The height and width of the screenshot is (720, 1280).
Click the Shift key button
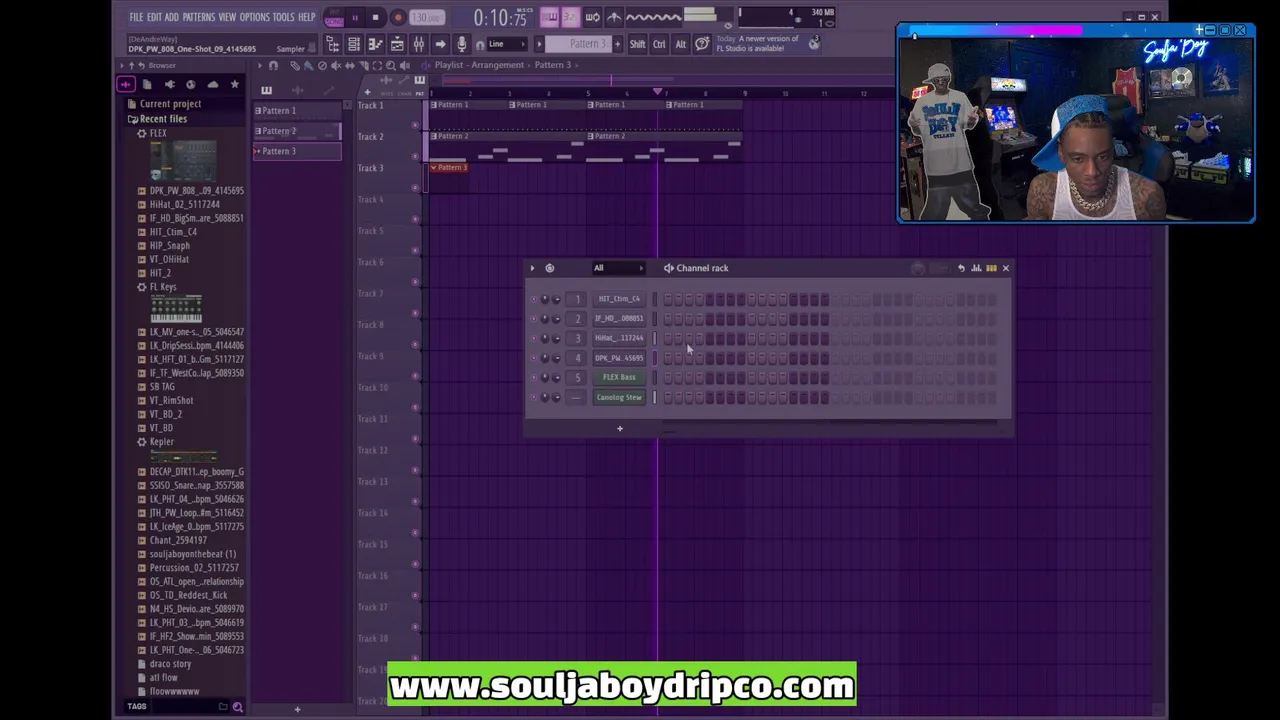[x=637, y=44]
